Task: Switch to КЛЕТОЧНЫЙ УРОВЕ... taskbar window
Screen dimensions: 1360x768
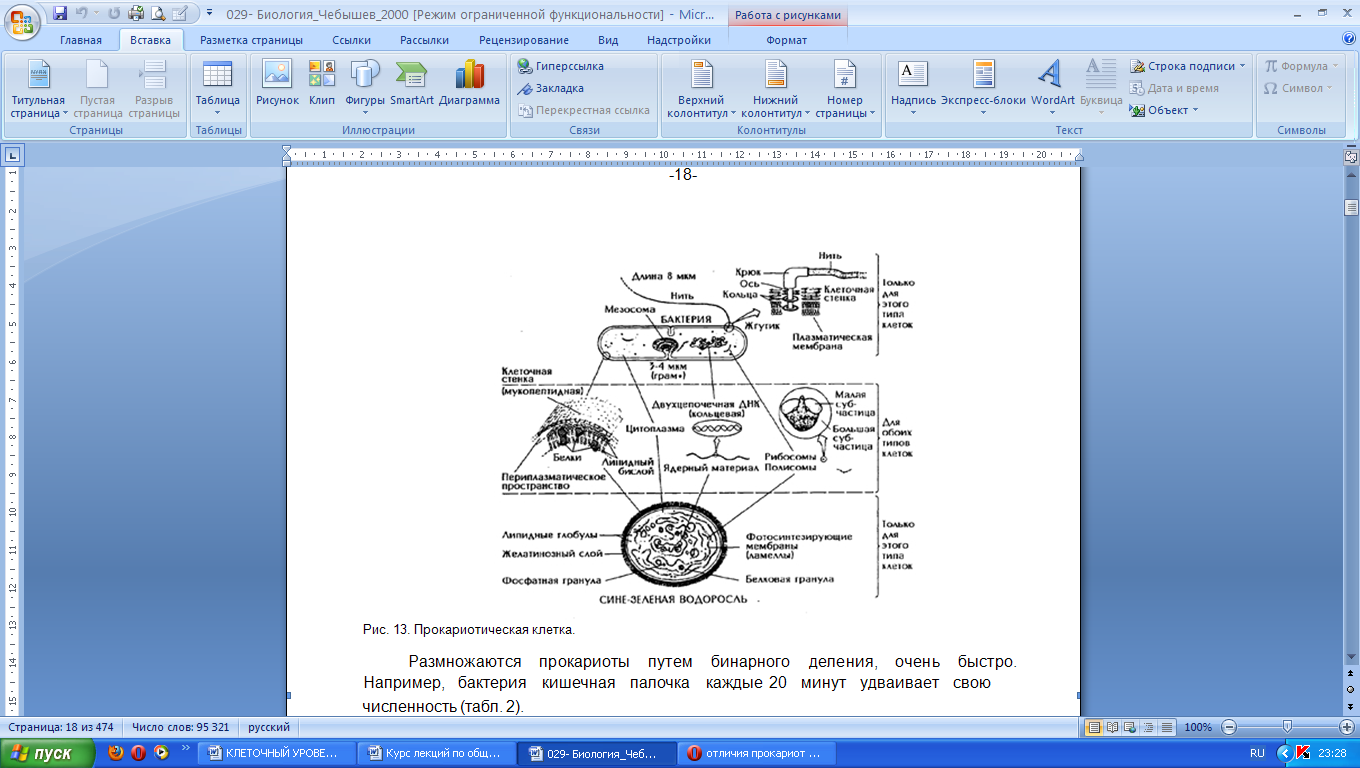Action: 275,753
